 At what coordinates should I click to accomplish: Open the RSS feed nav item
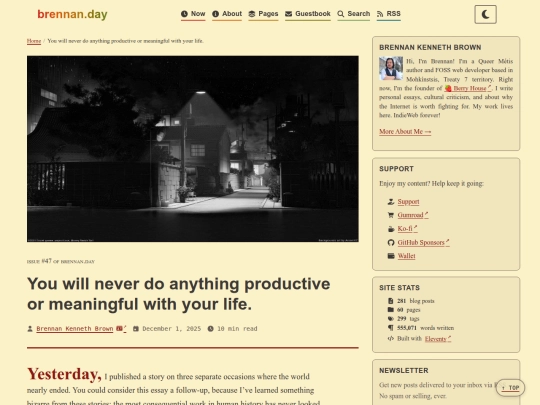click(x=388, y=14)
